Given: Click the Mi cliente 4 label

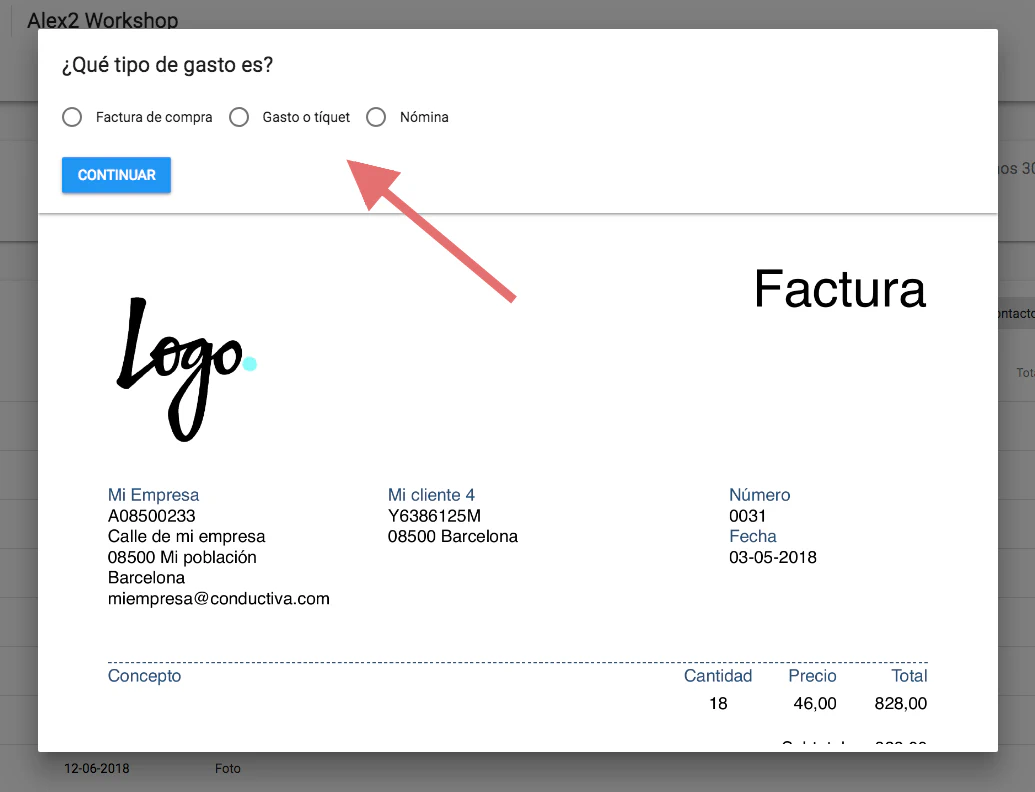Looking at the screenshot, I should [431, 495].
